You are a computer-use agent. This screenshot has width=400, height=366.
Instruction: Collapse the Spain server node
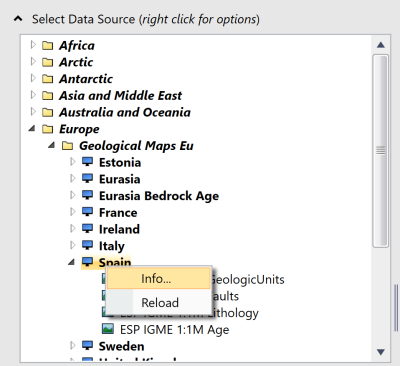[x=72, y=262]
